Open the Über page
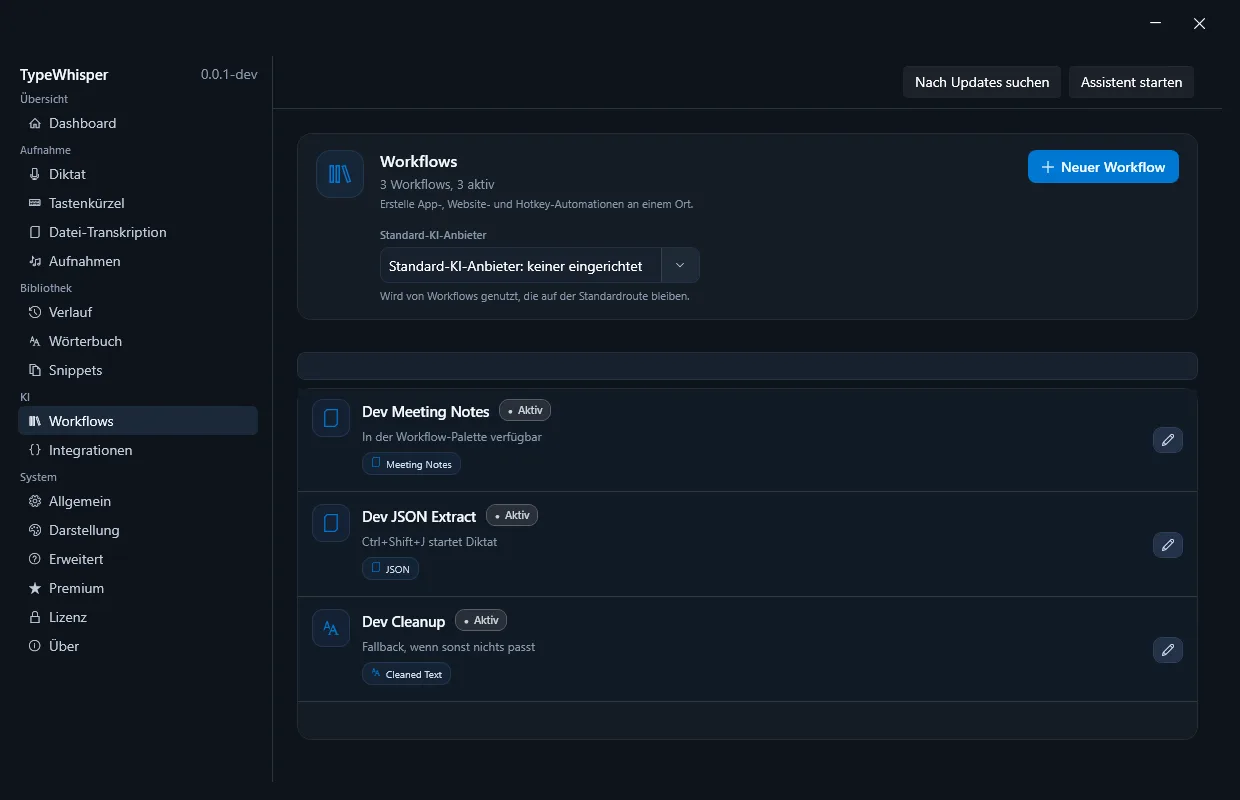1240x800 pixels. pyautogui.click(x=138, y=646)
